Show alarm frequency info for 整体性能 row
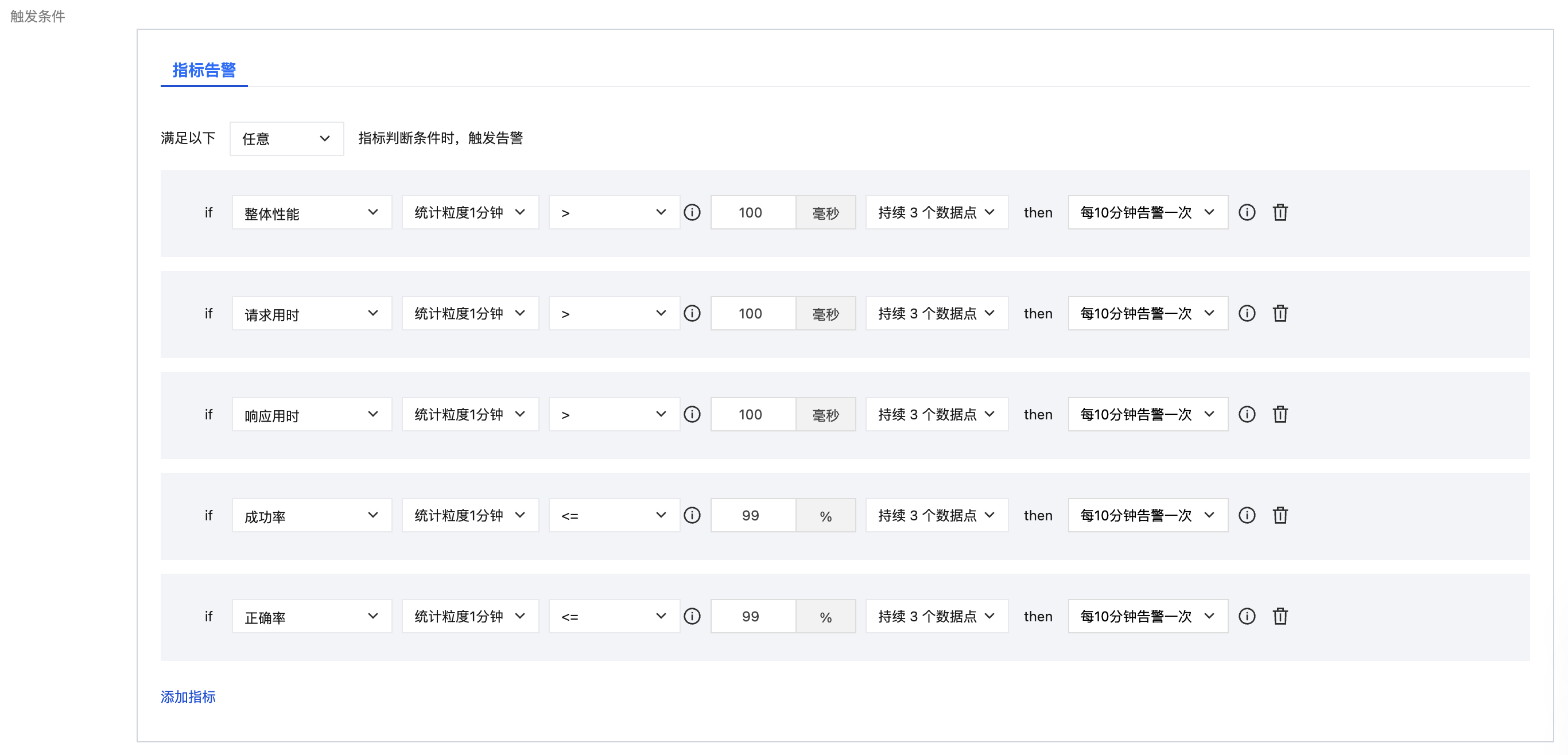1568x755 pixels. pyautogui.click(x=1247, y=212)
